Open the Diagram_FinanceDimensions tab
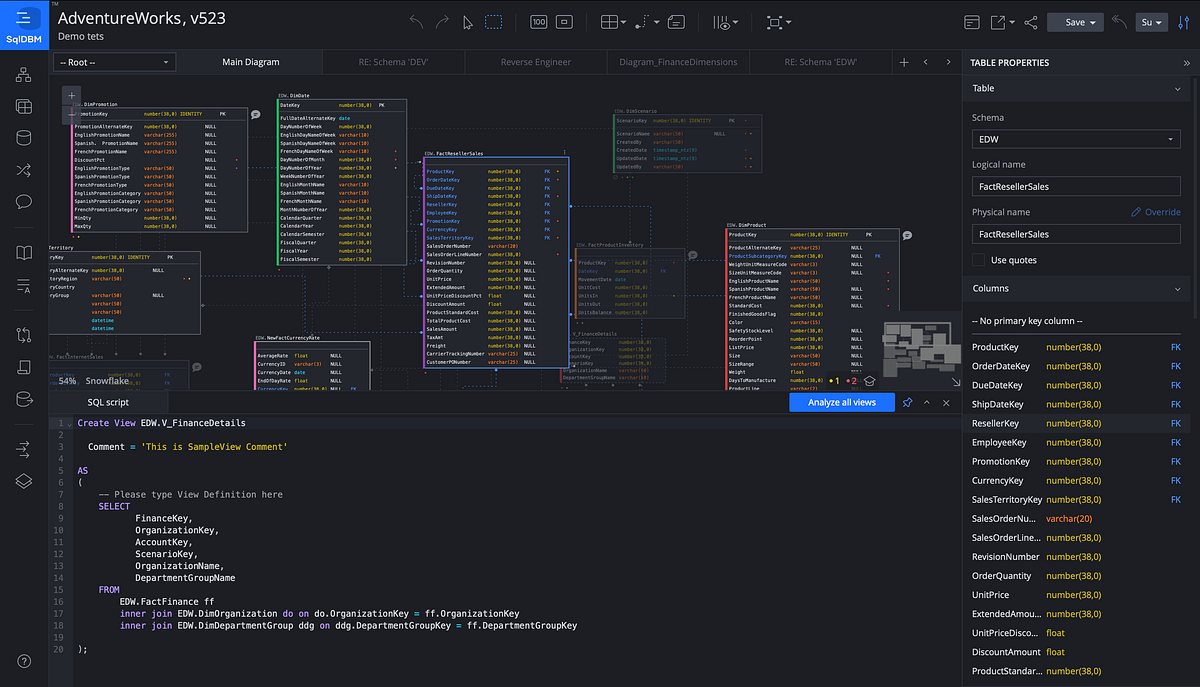This screenshot has width=1200, height=687. (678, 62)
